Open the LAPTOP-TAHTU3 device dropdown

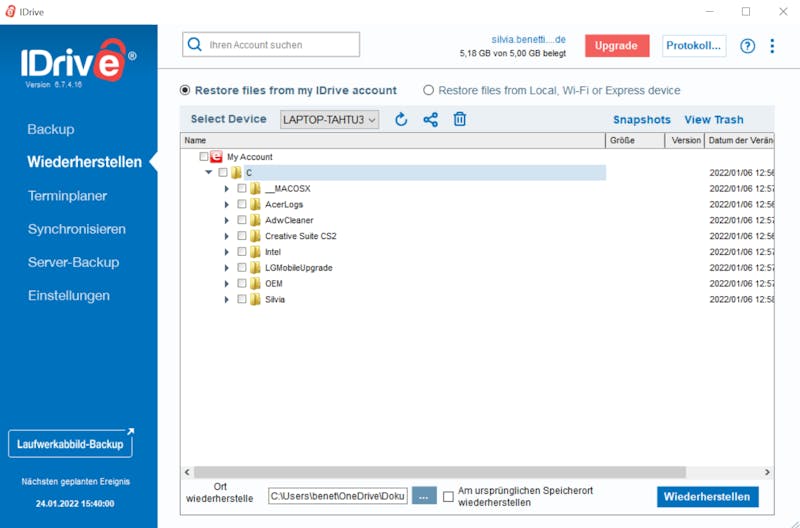[329, 119]
